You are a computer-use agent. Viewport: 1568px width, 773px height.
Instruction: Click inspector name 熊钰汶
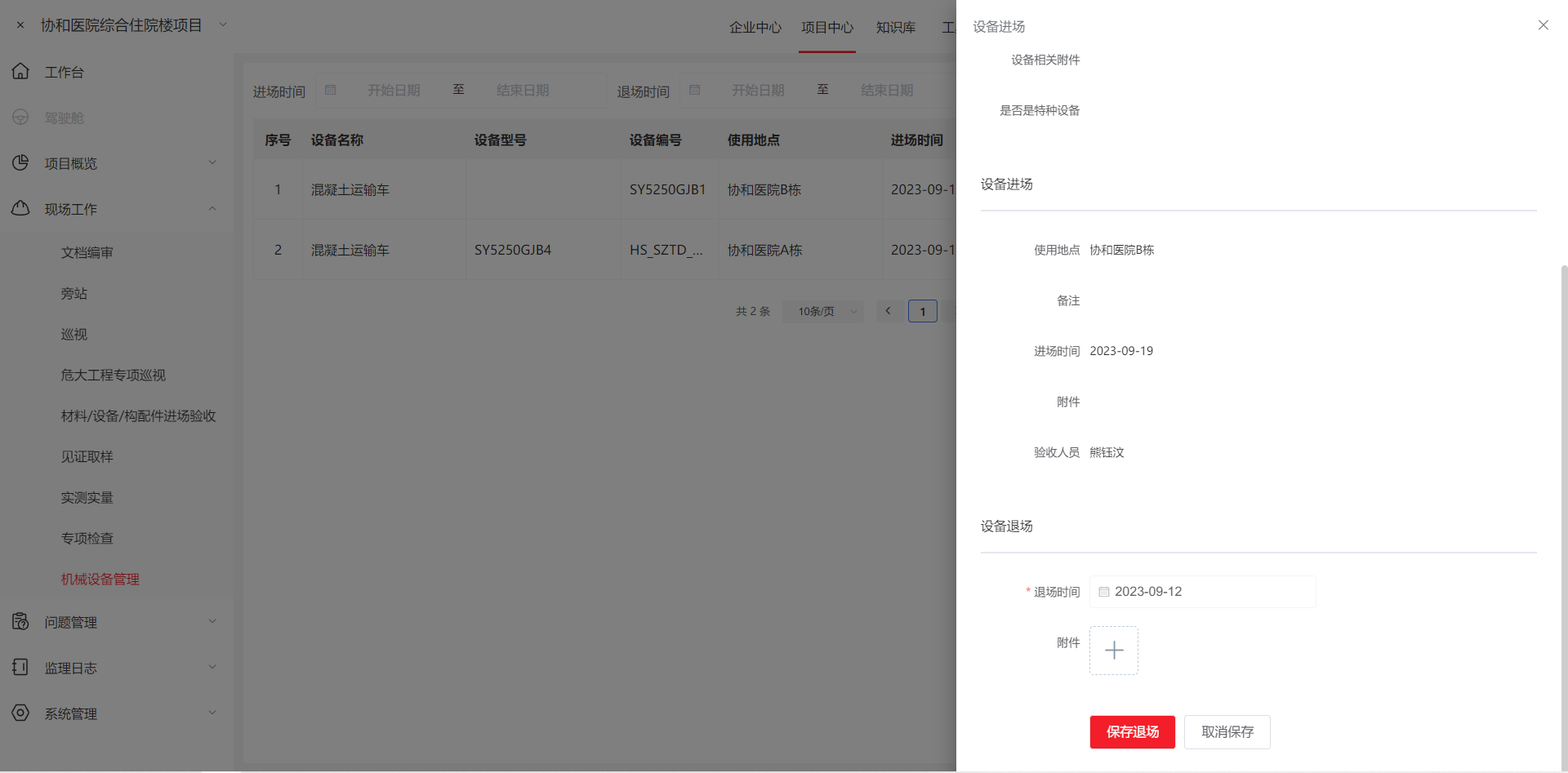coord(1107,452)
